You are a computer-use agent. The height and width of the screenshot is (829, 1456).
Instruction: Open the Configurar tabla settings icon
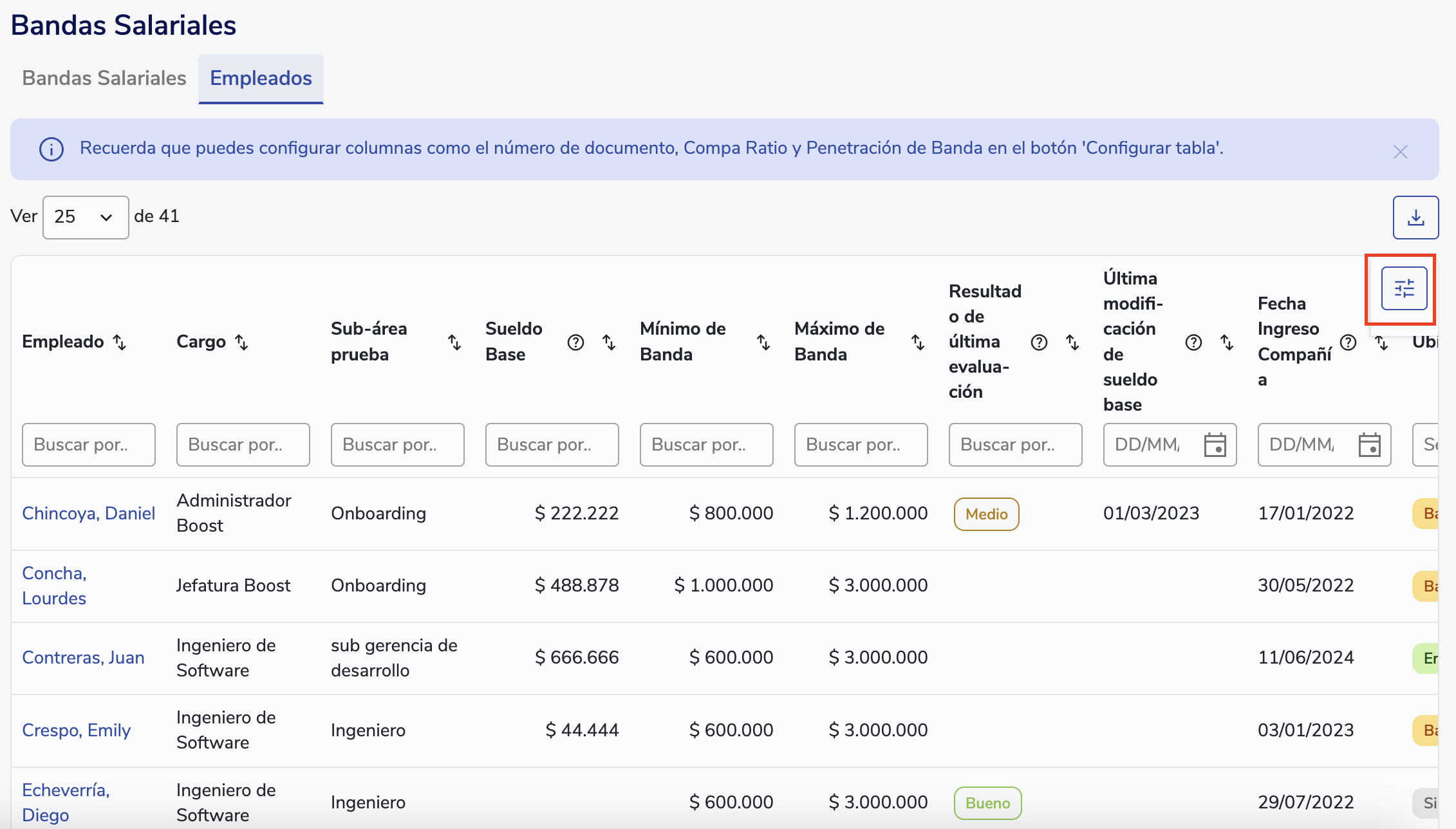pyautogui.click(x=1404, y=288)
